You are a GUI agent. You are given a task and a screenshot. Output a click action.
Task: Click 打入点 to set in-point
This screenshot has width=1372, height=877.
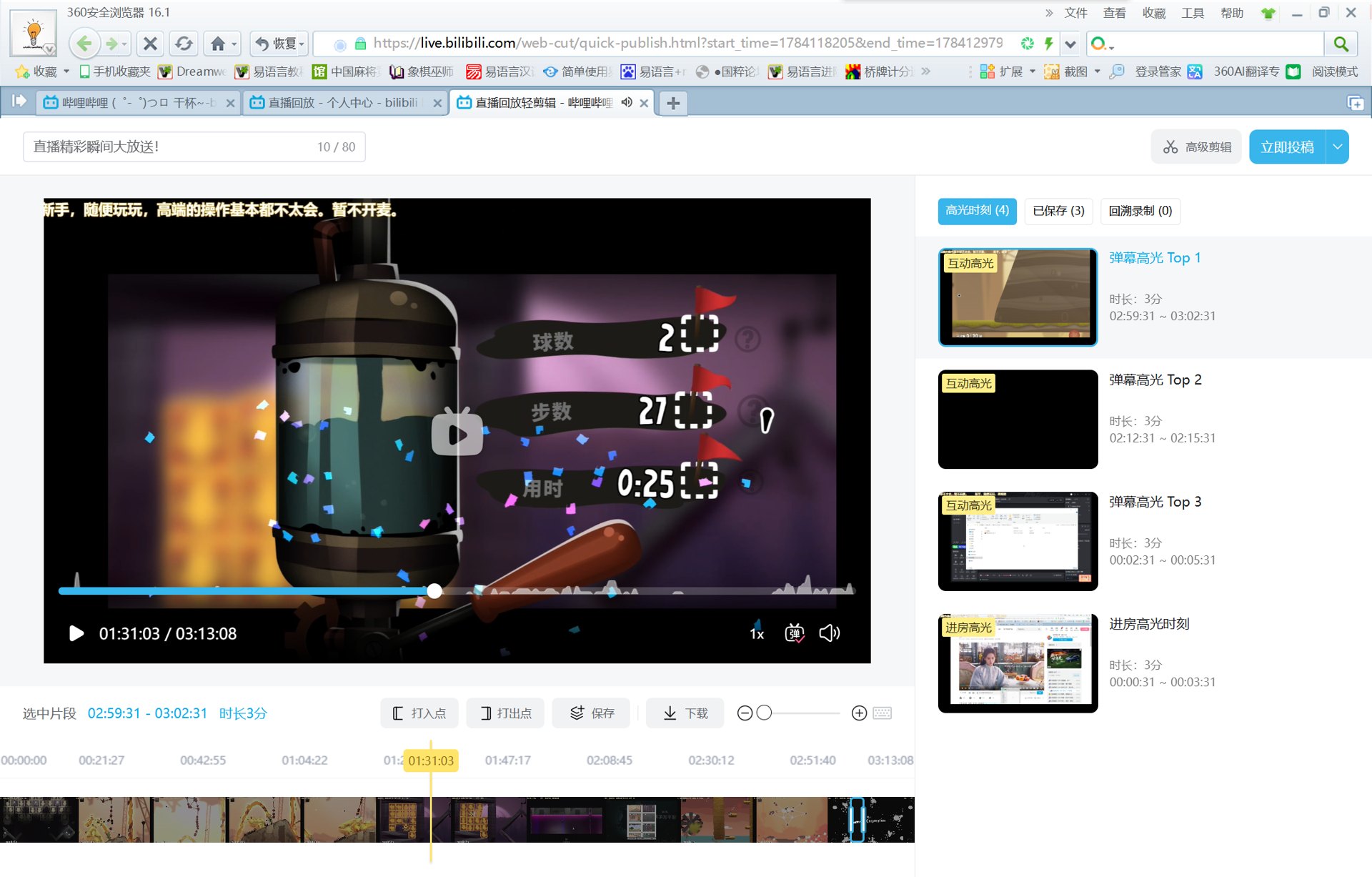[419, 713]
